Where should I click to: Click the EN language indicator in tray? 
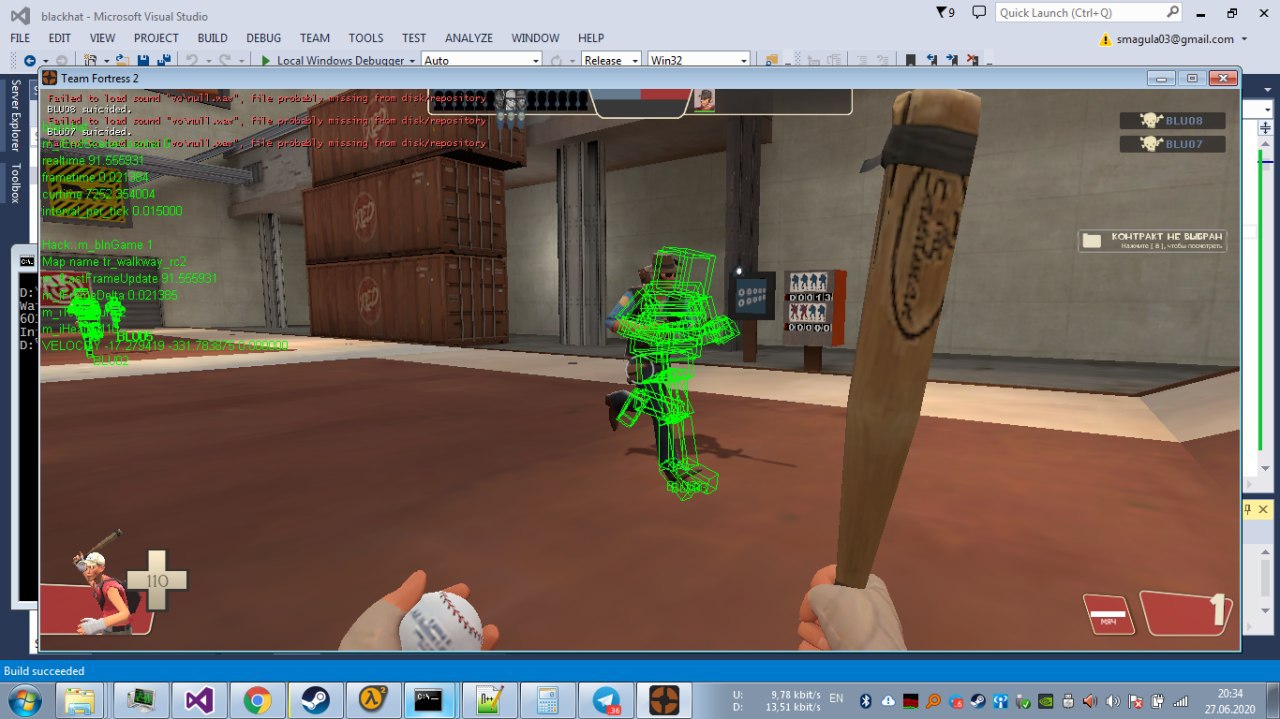837,699
